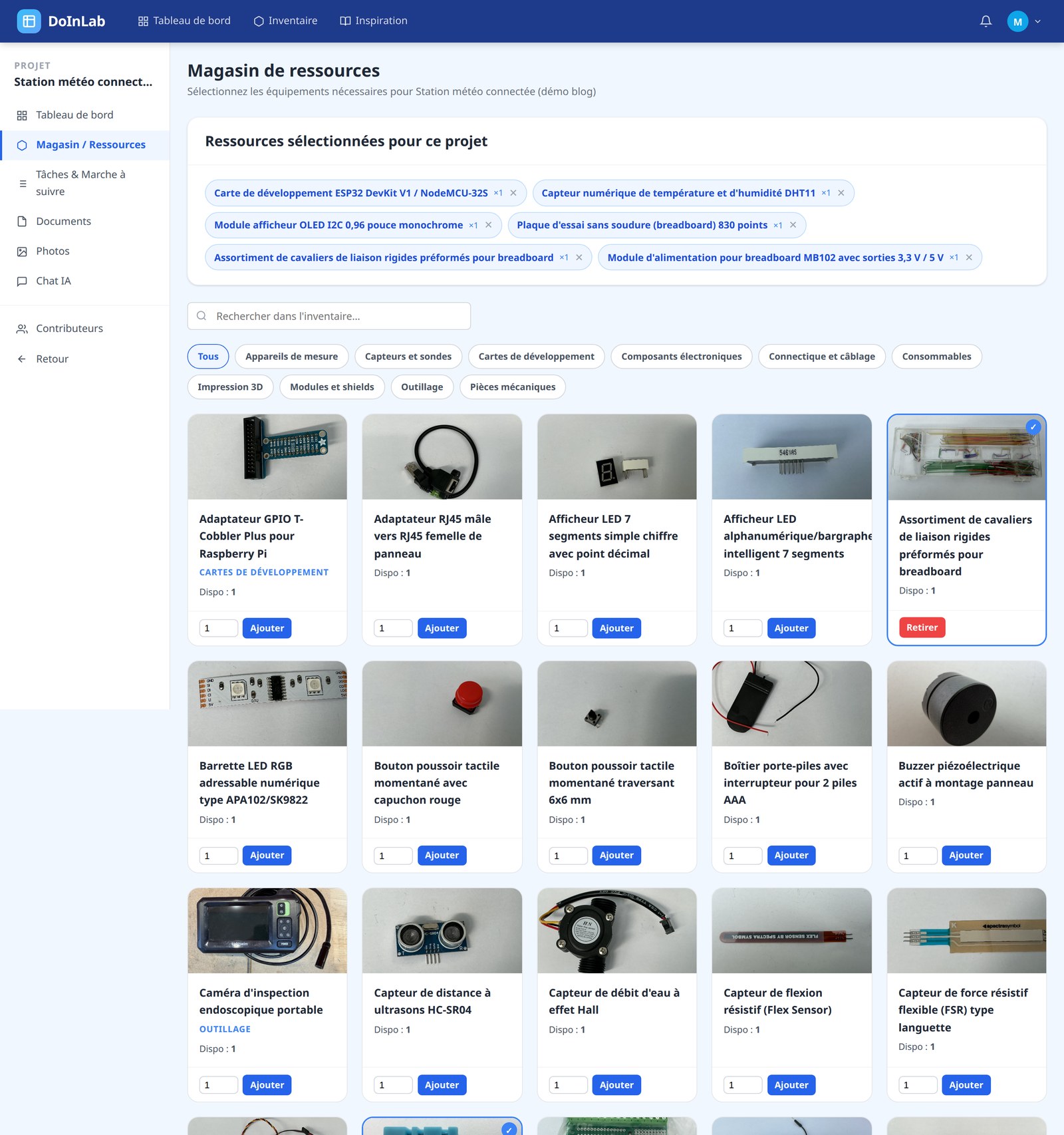Filter by Outillage
The image size is (1064, 1135).
coord(422,387)
